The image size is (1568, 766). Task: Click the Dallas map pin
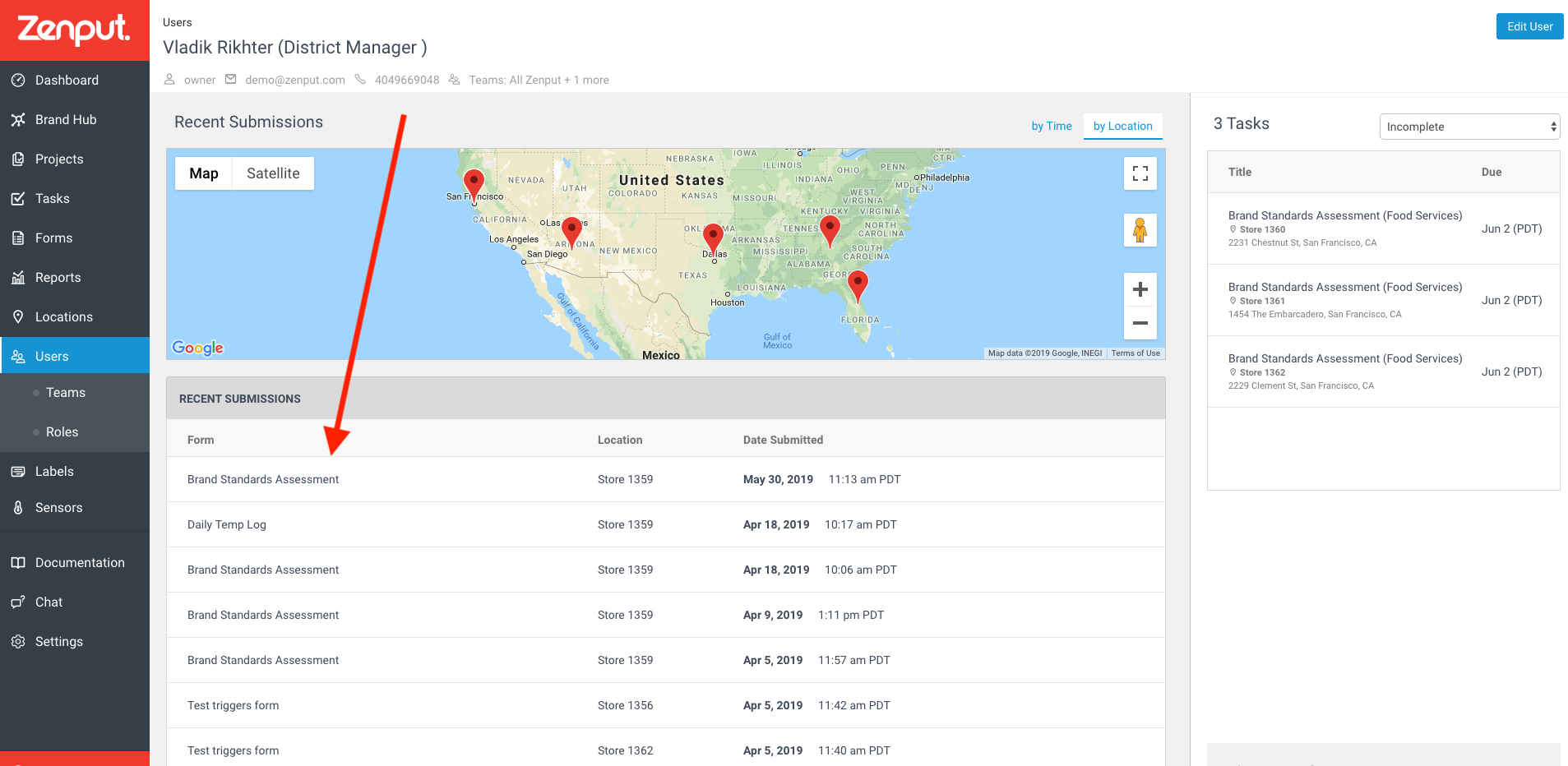(714, 237)
